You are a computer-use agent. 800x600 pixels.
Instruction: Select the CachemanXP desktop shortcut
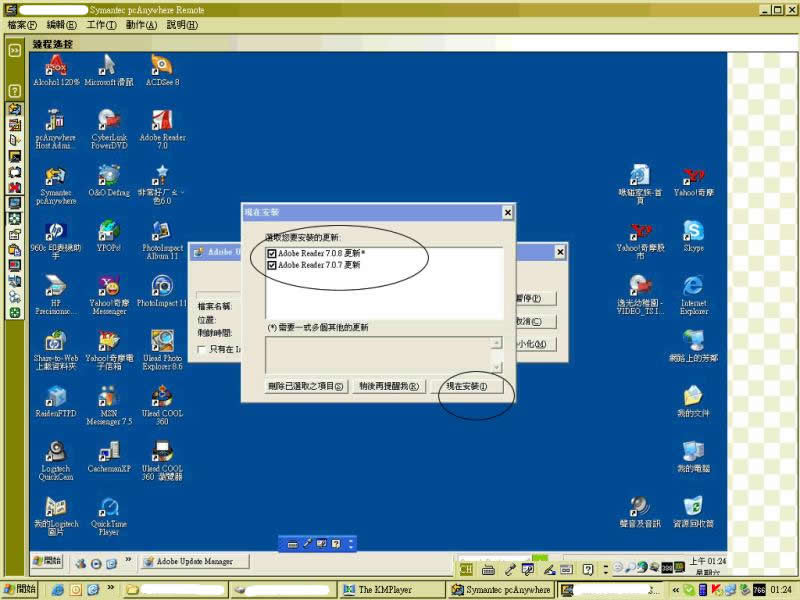coord(109,457)
